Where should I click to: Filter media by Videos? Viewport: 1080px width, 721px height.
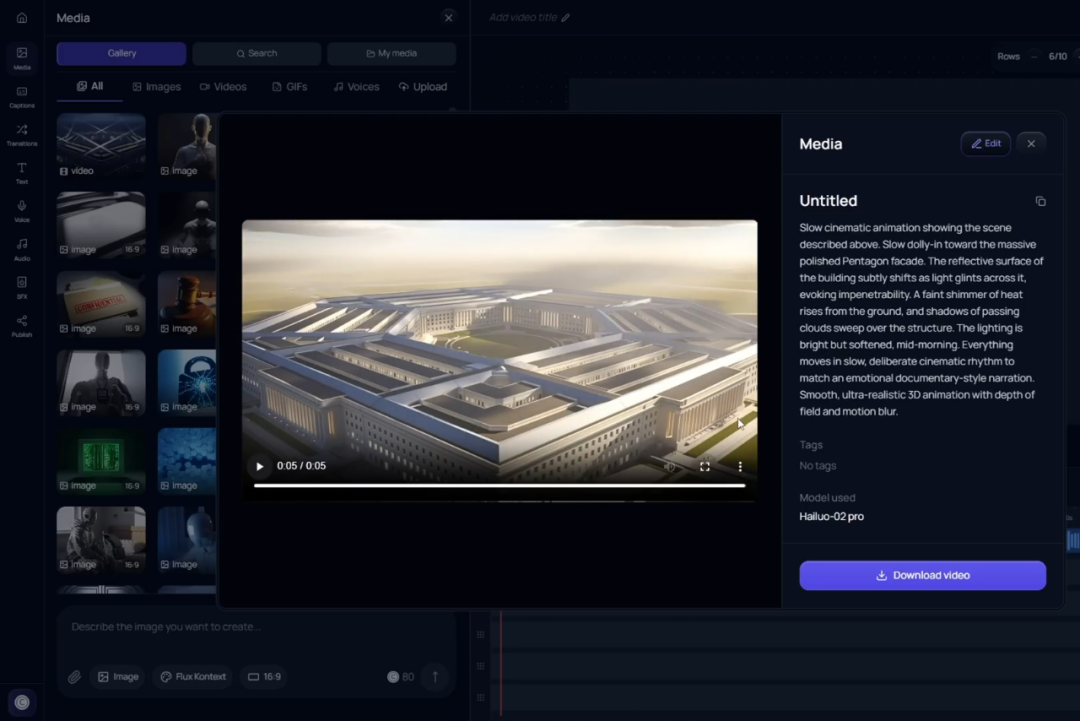click(x=223, y=87)
